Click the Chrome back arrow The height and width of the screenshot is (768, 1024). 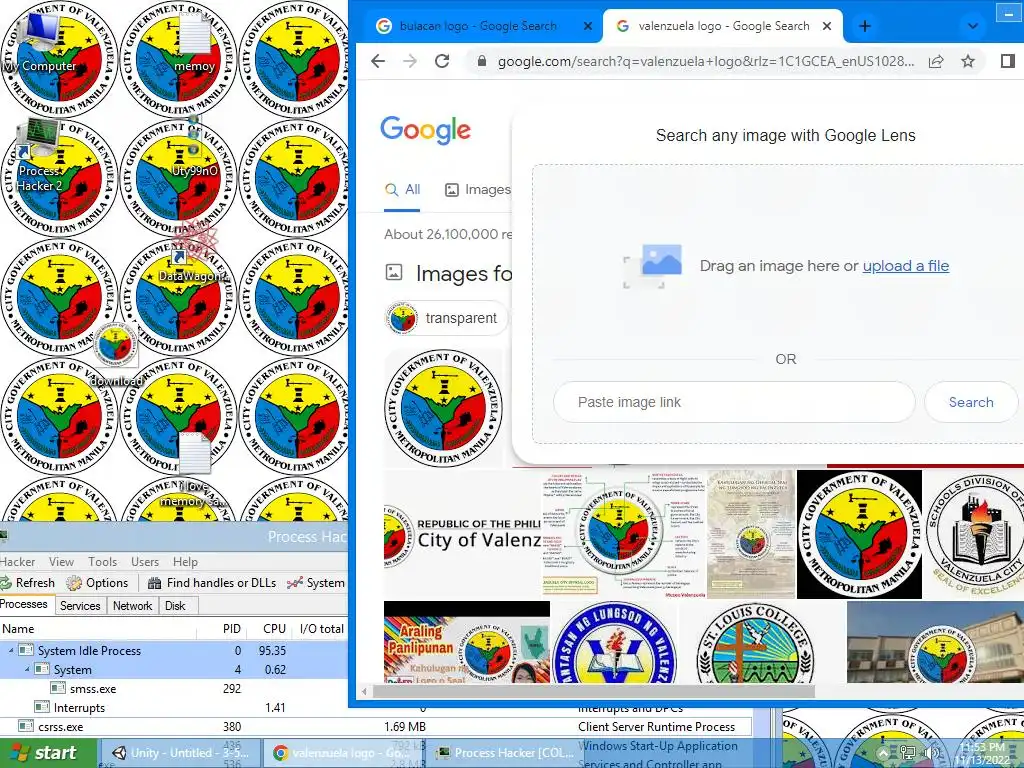(x=378, y=61)
